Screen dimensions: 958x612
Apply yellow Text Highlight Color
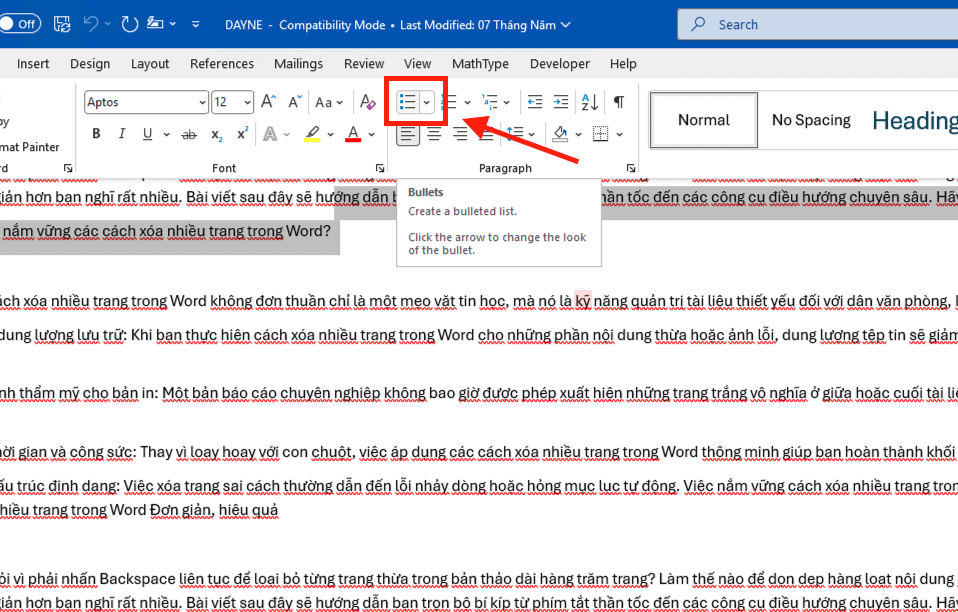coord(312,134)
